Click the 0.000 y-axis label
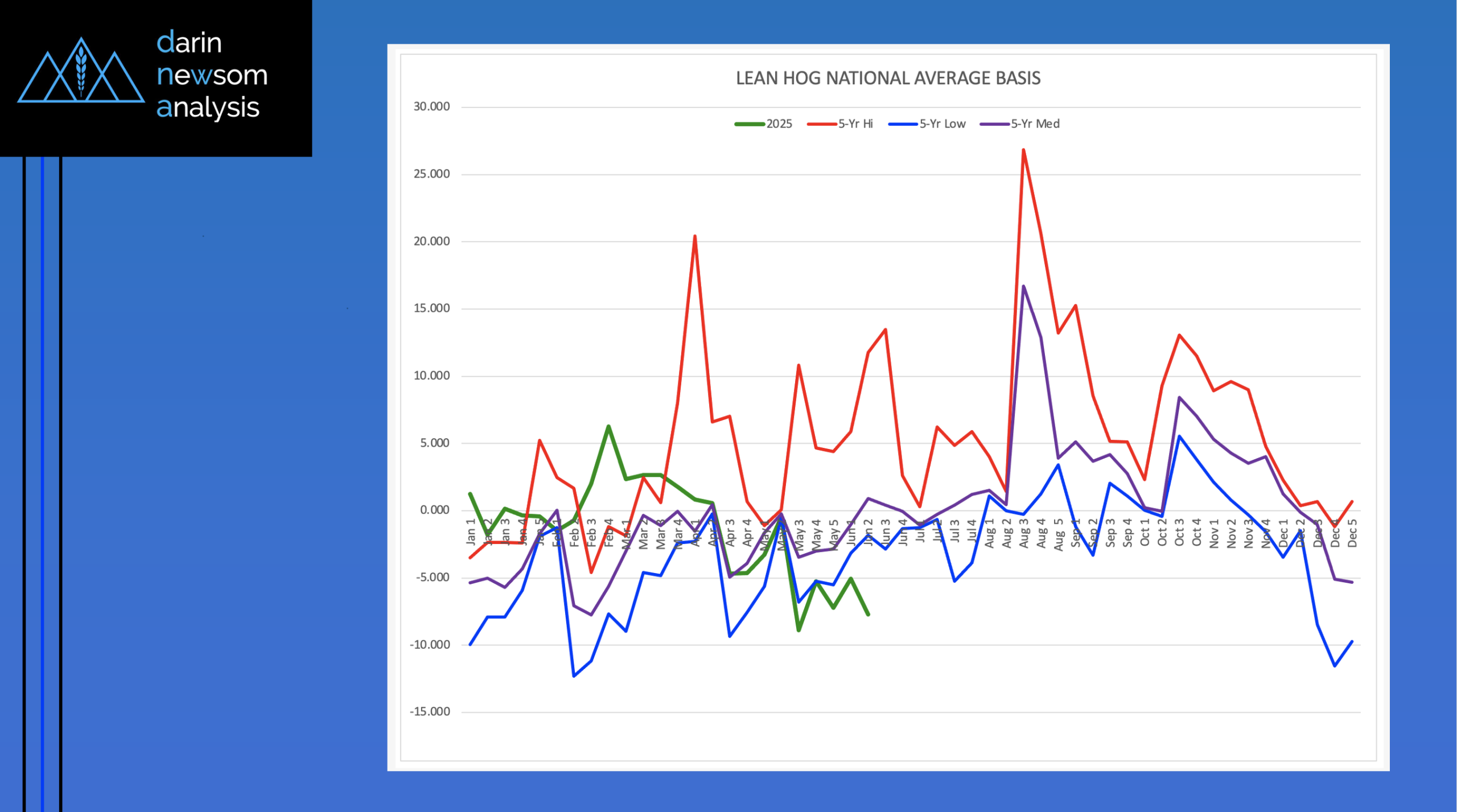The height and width of the screenshot is (812, 1457). 435,510
